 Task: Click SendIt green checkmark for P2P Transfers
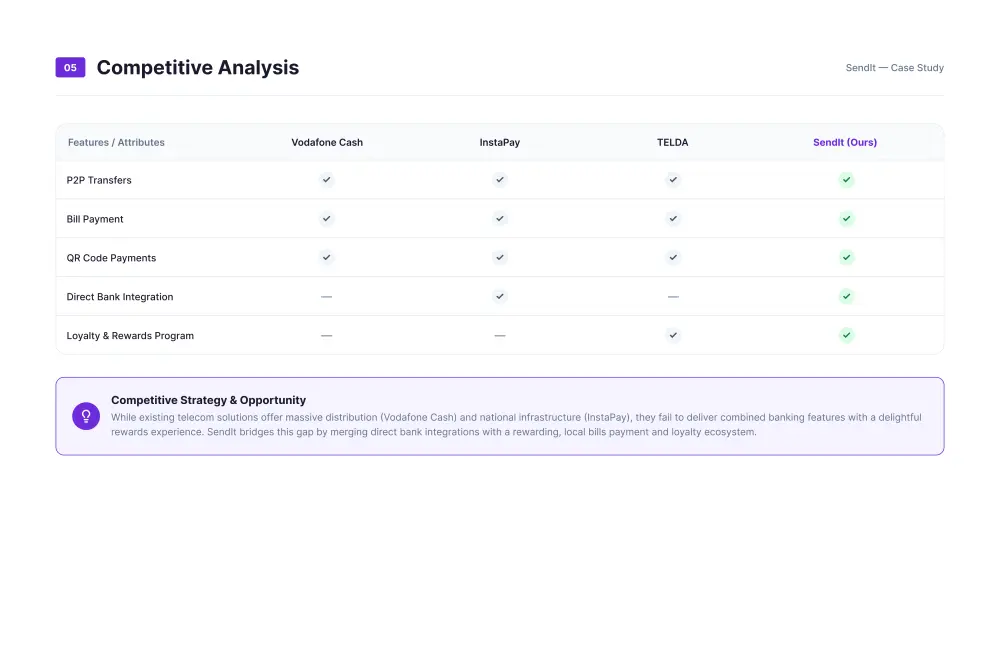(846, 180)
